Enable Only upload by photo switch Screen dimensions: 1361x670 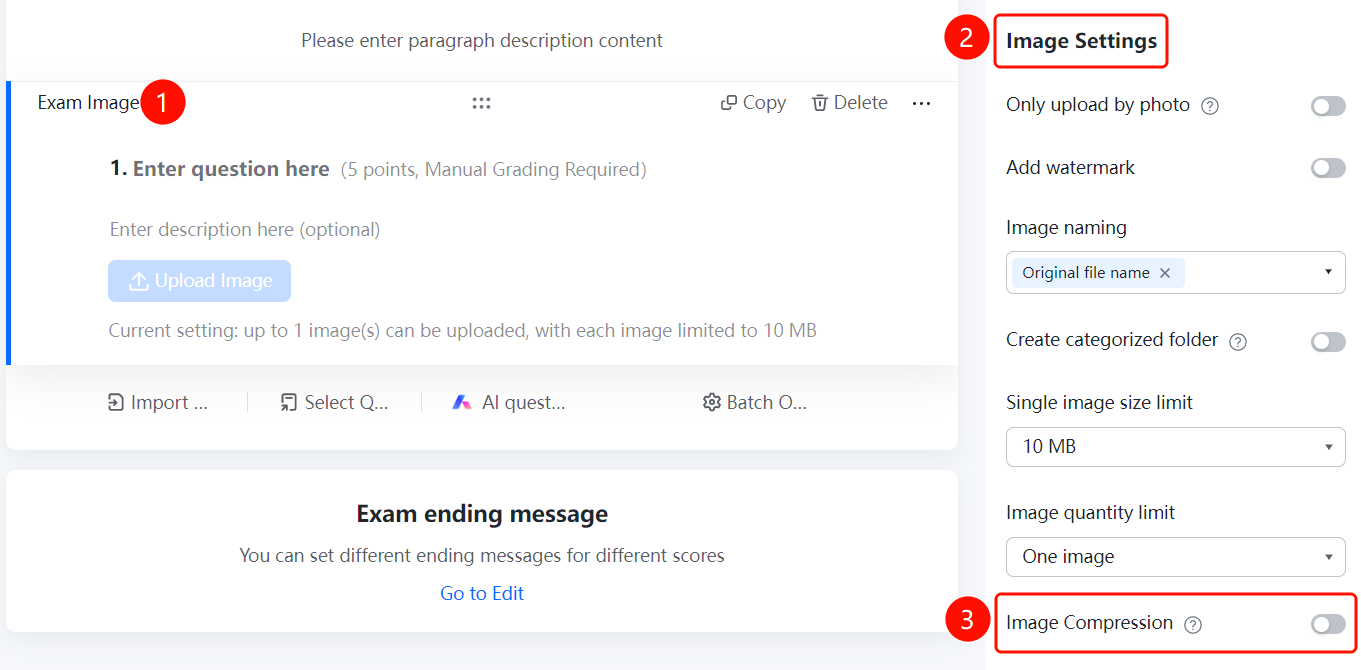coord(1328,106)
